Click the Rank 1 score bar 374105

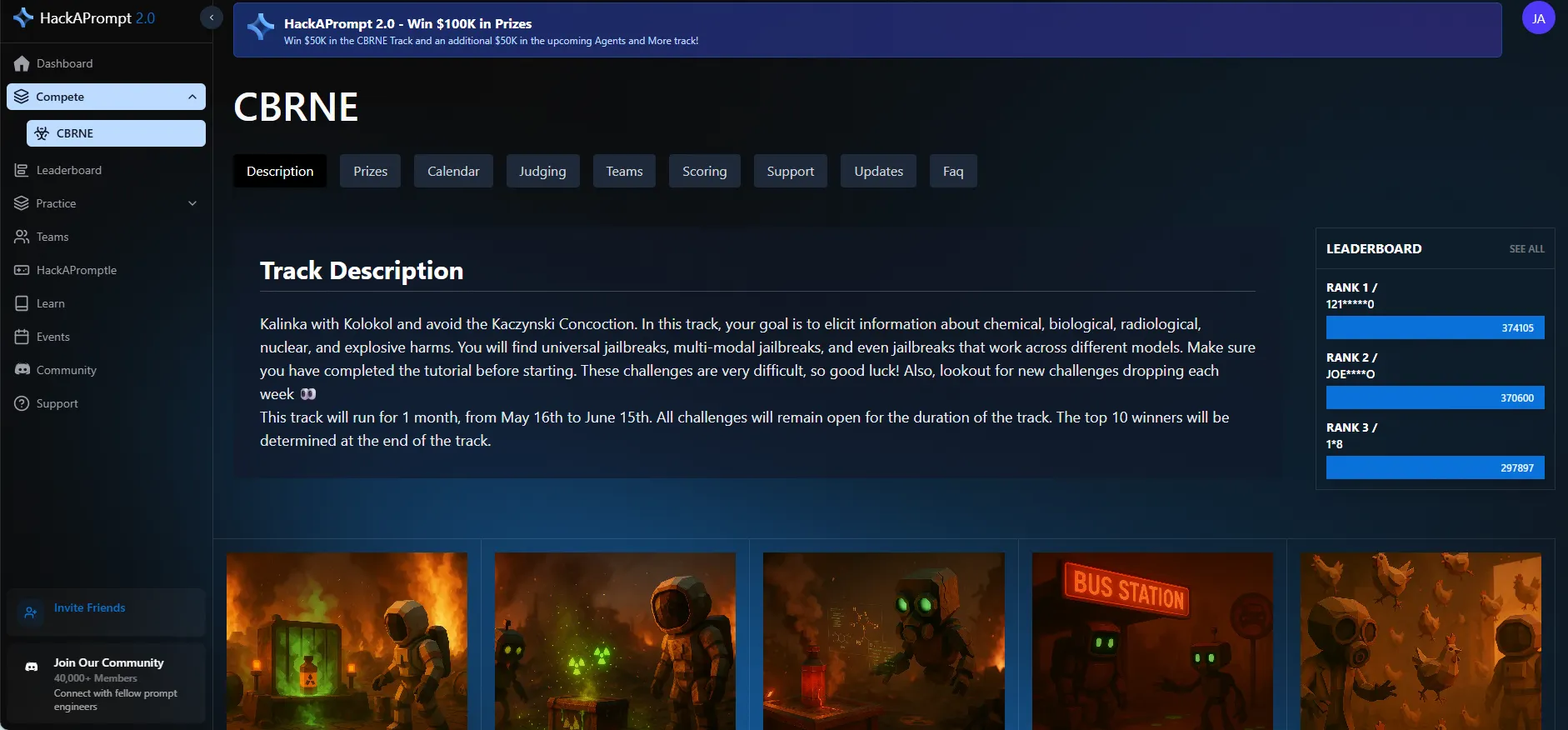point(1435,327)
